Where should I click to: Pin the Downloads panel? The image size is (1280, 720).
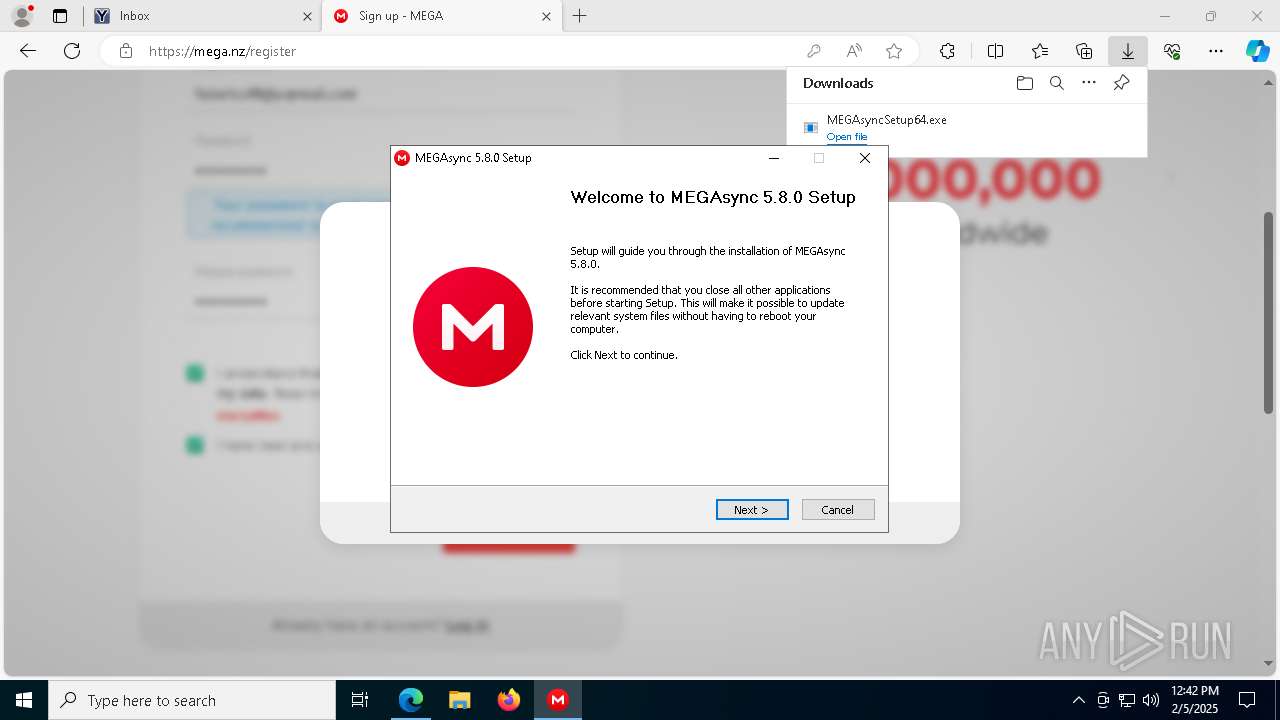pyautogui.click(x=1121, y=83)
